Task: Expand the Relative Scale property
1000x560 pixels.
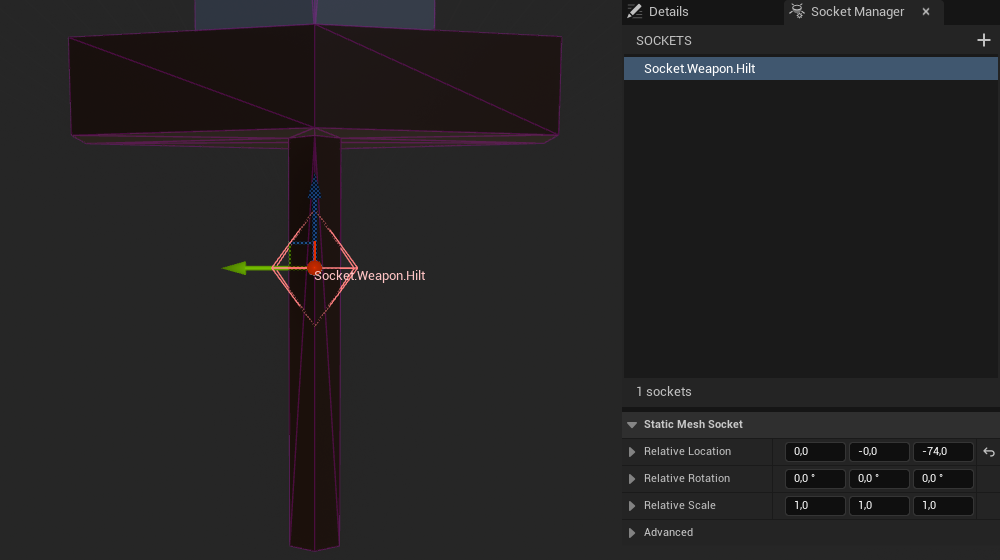Action: tap(632, 506)
